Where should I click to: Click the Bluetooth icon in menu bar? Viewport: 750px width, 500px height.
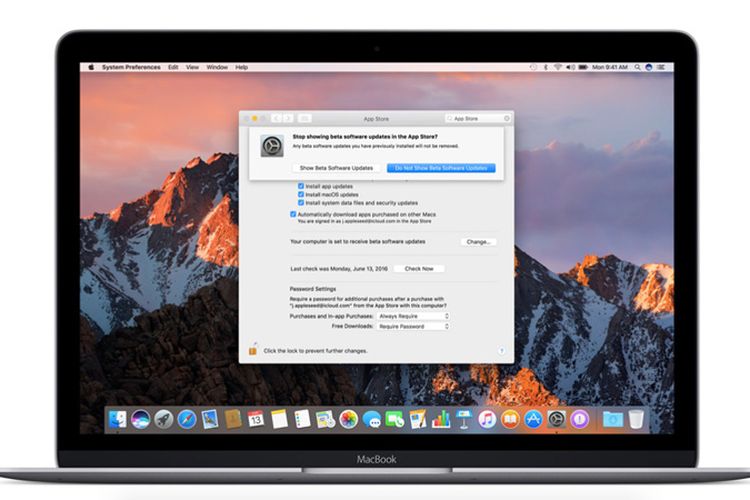click(546, 67)
